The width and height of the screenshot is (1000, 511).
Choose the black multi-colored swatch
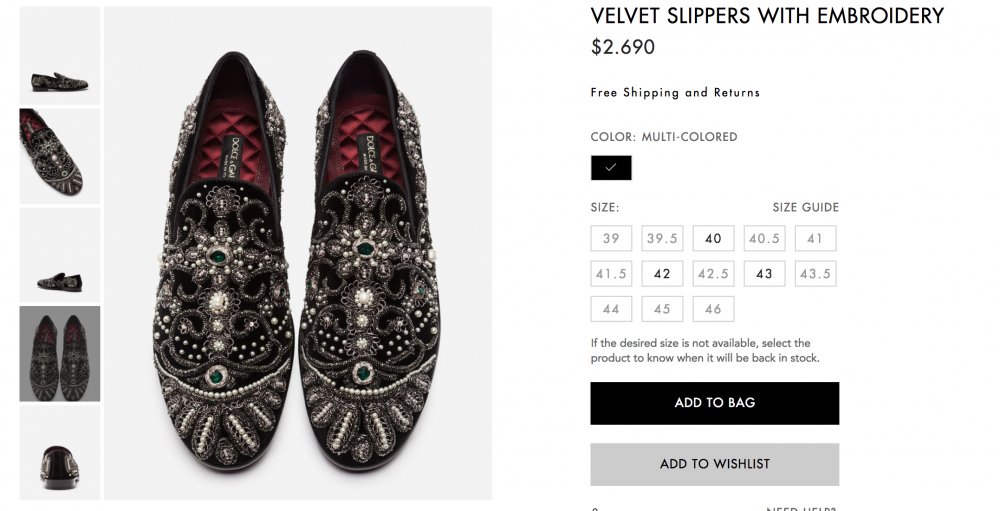click(x=611, y=168)
